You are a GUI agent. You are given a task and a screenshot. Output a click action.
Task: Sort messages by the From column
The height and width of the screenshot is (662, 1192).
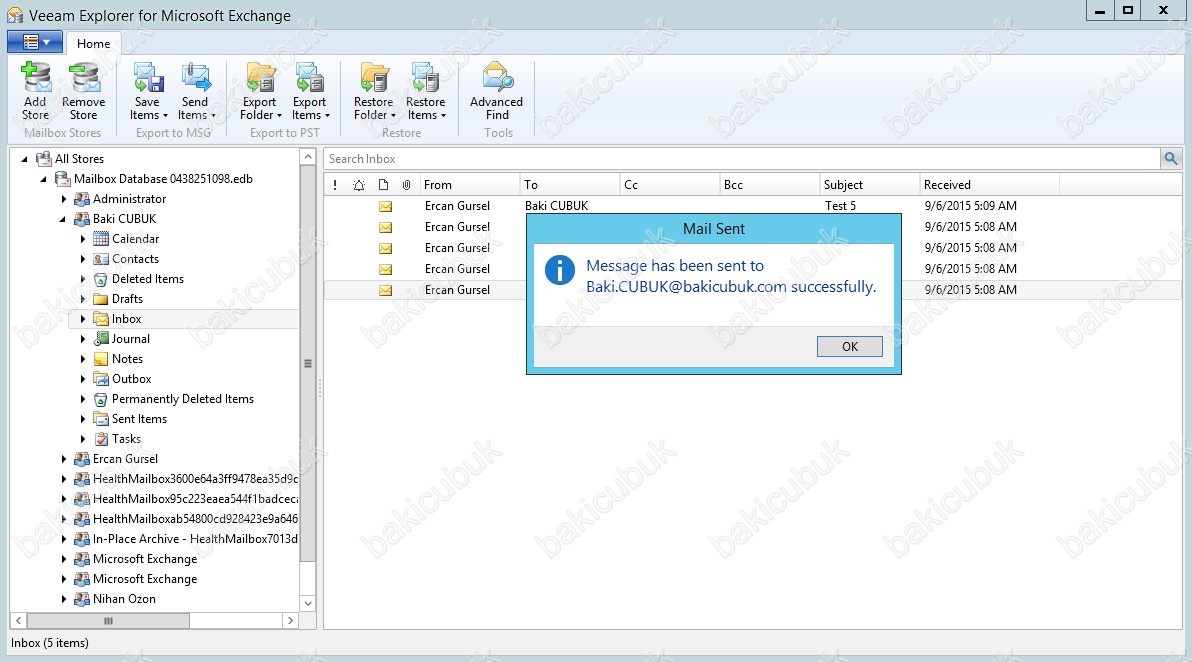468,185
